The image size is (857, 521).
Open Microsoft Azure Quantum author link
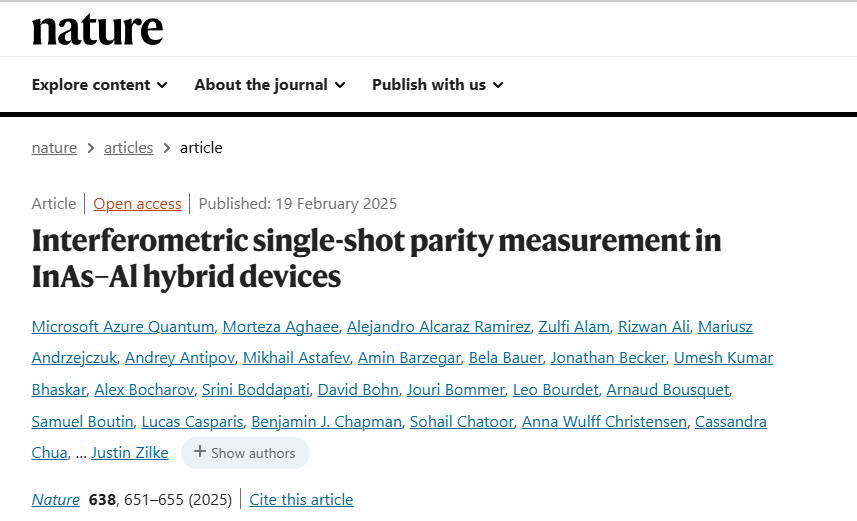pyautogui.click(x=123, y=327)
